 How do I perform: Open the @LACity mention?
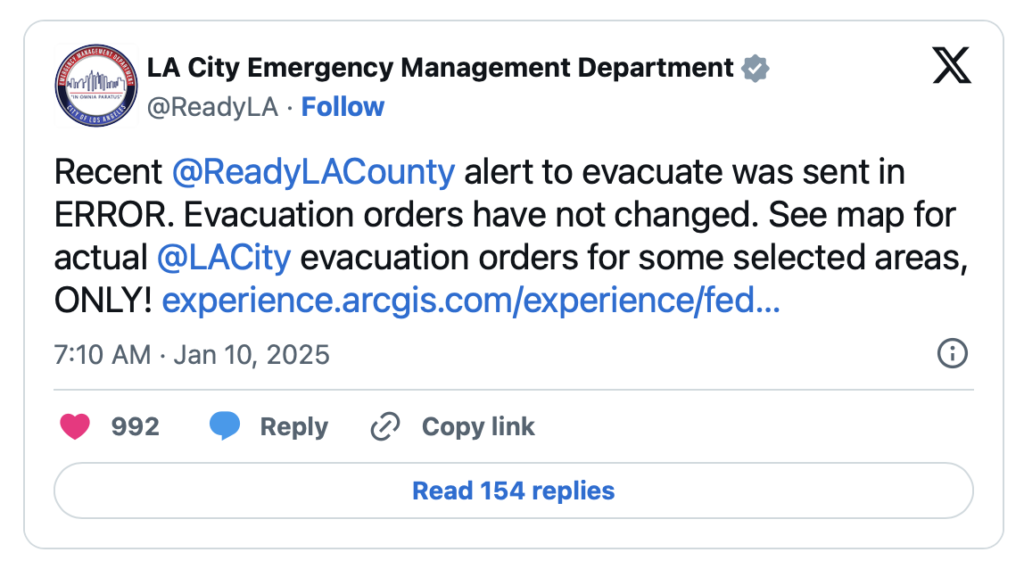tap(224, 257)
